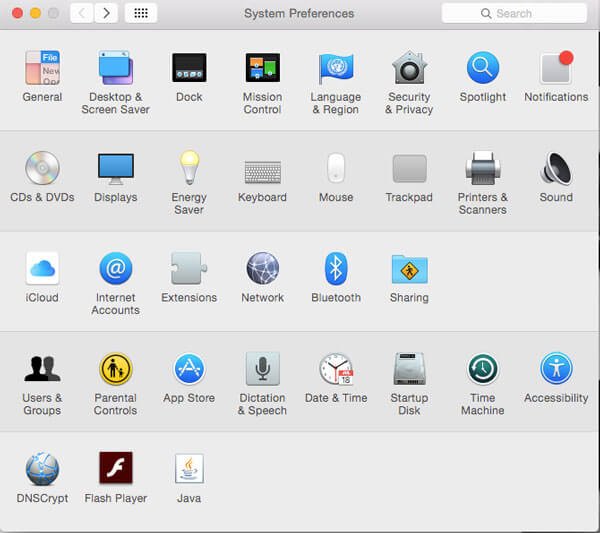The width and height of the screenshot is (600, 533).
Task: Close the System Preferences window
Action: pos(17,13)
